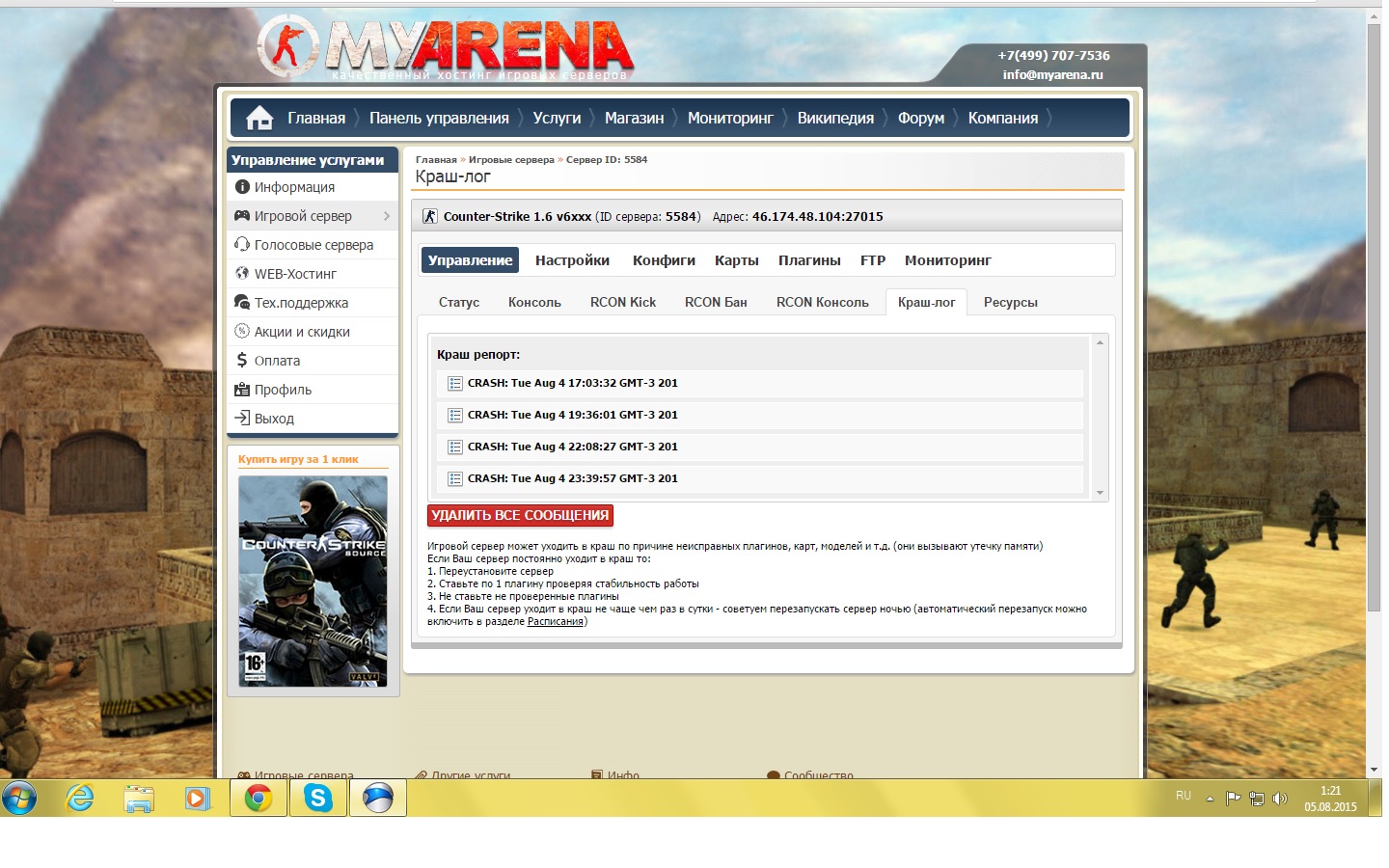Switch to the RCON Консоль tab
This screenshot has height=868, width=1389.
(x=823, y=302)
